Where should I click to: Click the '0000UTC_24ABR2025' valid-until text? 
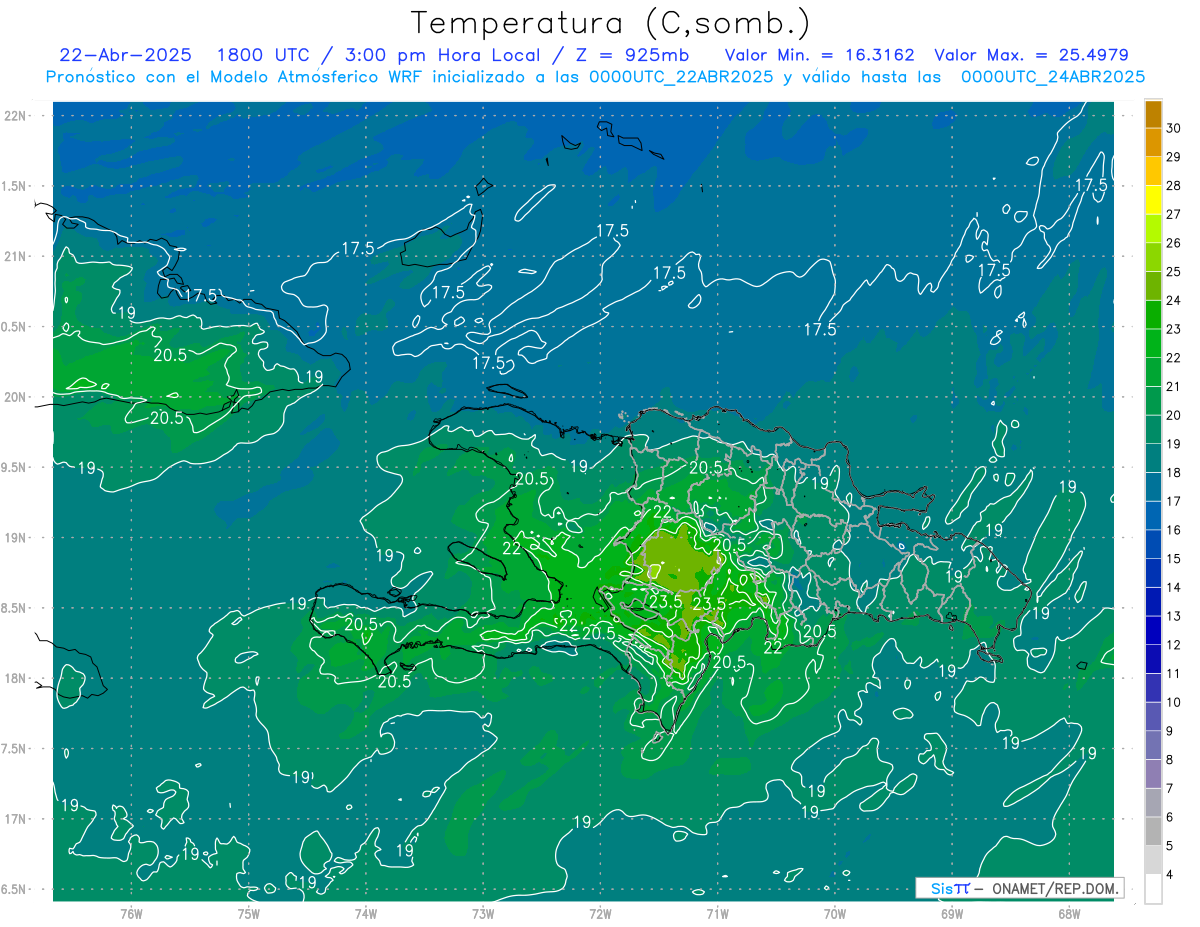[1052, 77]
